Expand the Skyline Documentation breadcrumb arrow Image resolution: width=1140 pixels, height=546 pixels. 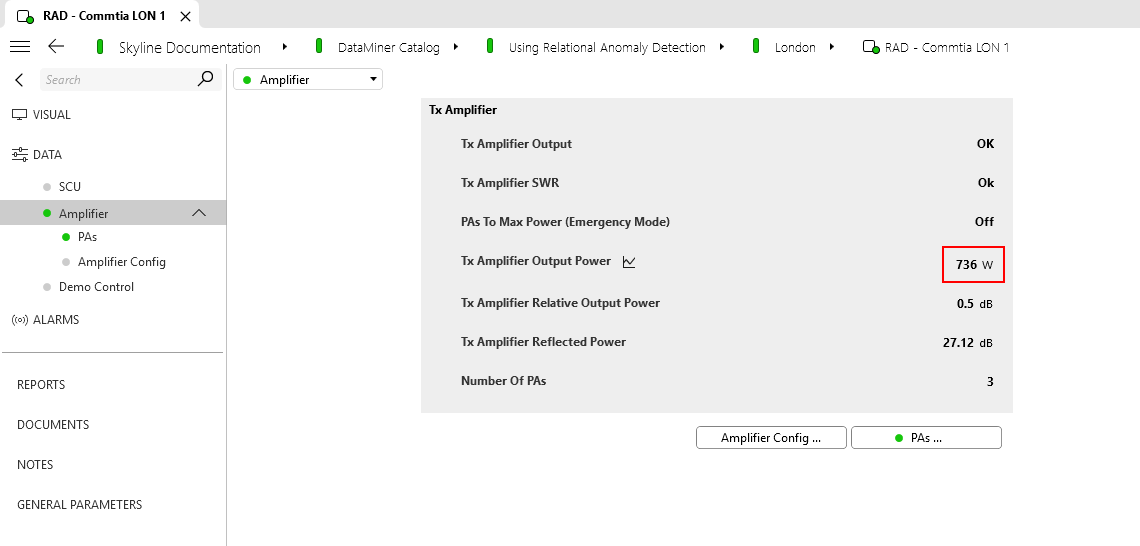pyautogui.click(x=285, y=47)
